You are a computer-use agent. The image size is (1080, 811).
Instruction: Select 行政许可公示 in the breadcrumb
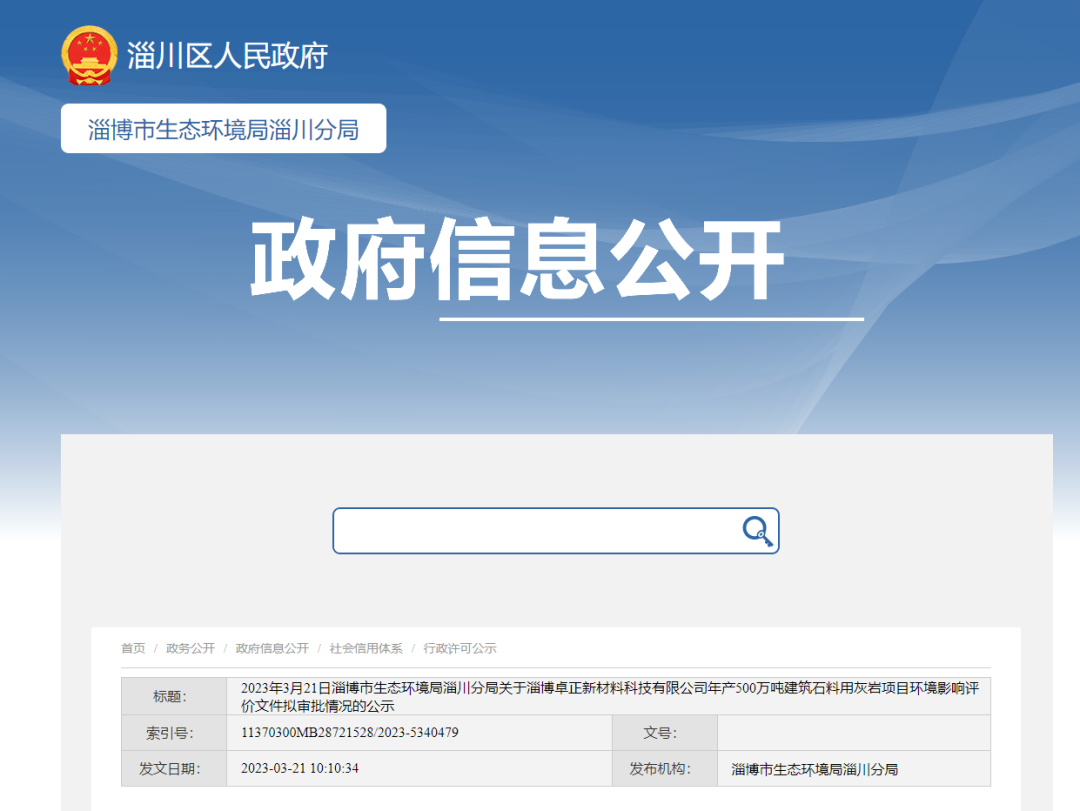pyautogui.click(x=460, y=649)
